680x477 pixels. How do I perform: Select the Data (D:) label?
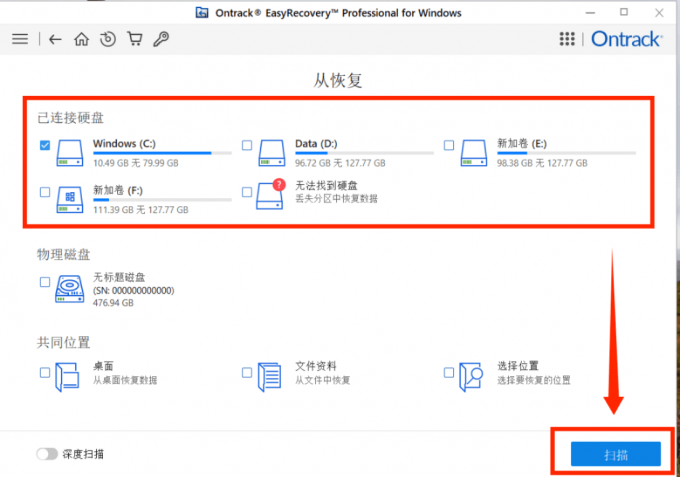pyautogui.click(x=316, y=144)
